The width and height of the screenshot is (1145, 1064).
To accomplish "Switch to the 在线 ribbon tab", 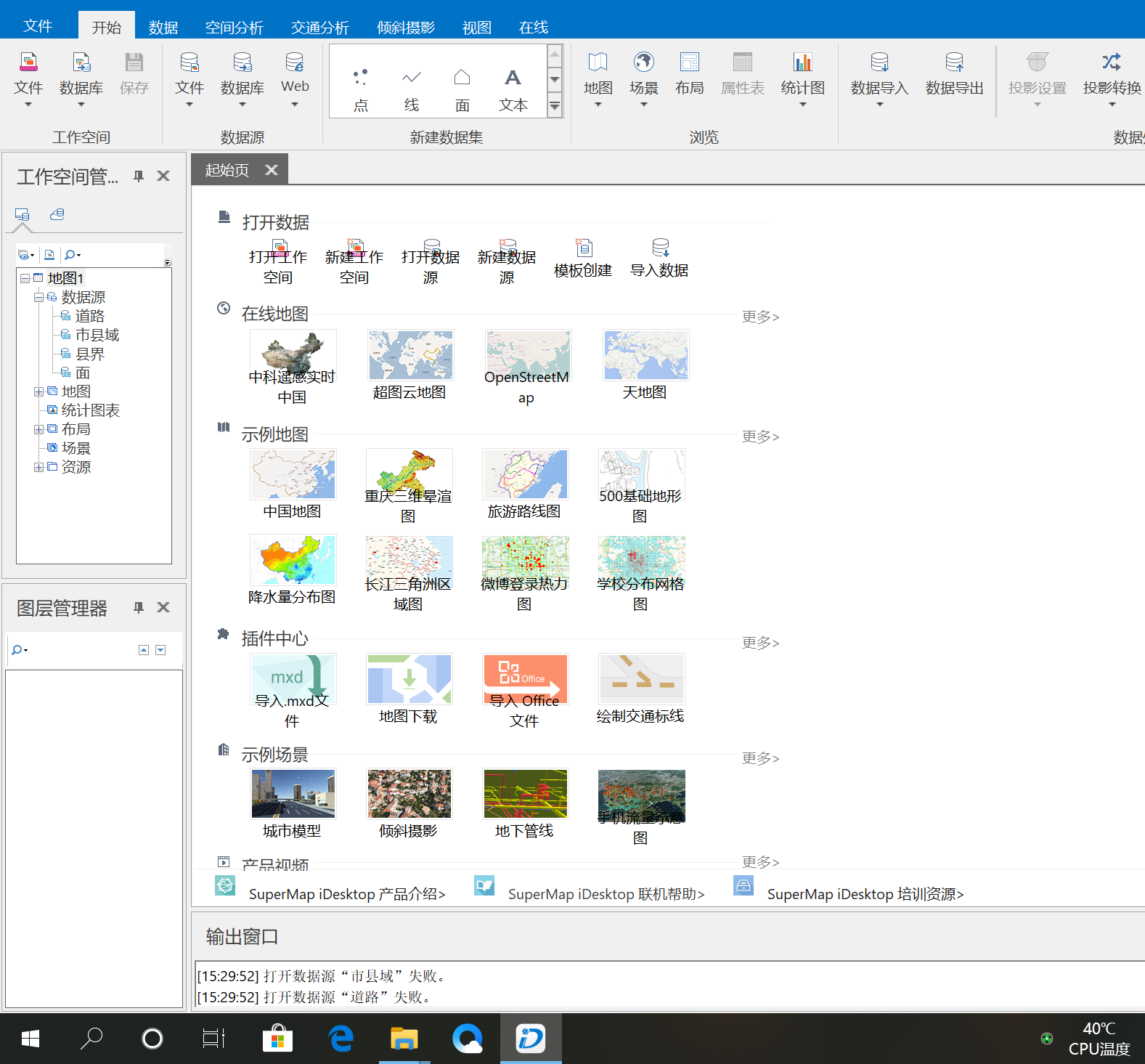I will [x=534, y=28].
